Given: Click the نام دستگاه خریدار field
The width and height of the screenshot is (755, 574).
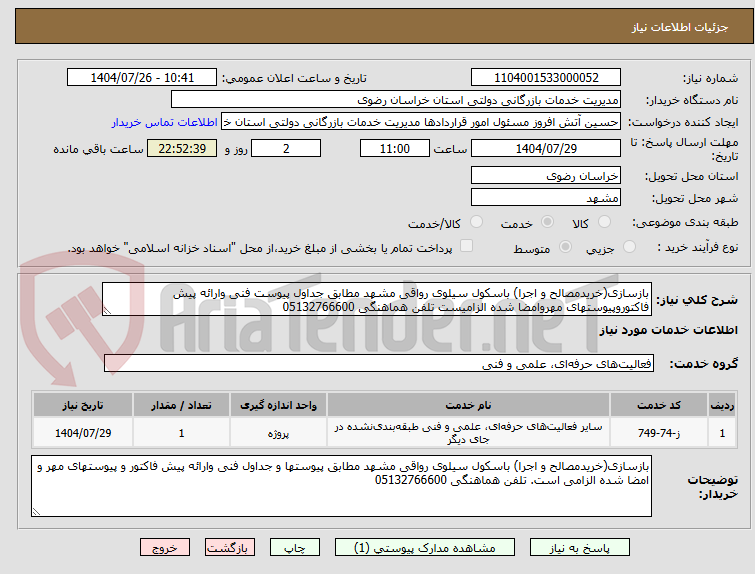Looking at the screenshot, I should pos(396,100).
